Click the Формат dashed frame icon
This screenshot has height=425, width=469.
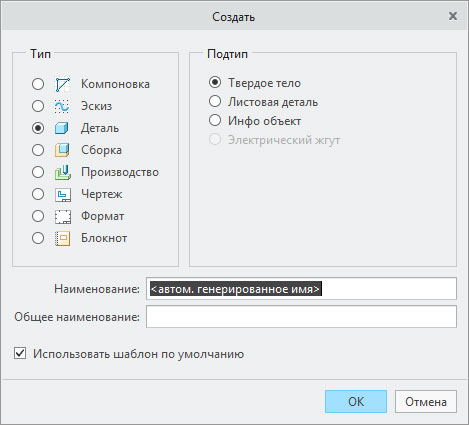tap(63, 216)
